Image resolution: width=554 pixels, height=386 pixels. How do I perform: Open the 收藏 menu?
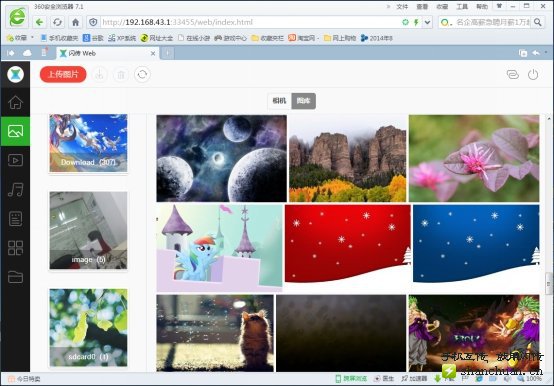click(x=442, y=6)
